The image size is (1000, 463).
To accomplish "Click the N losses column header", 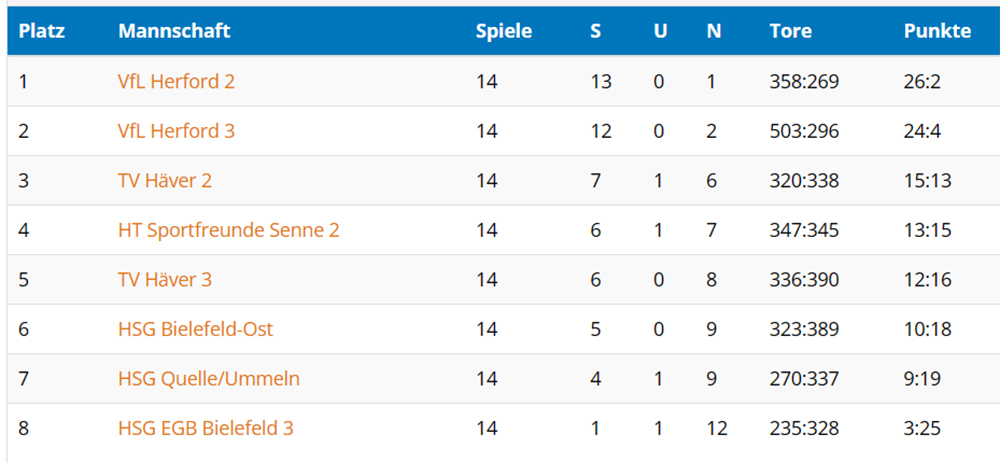I will click(714, 31).
